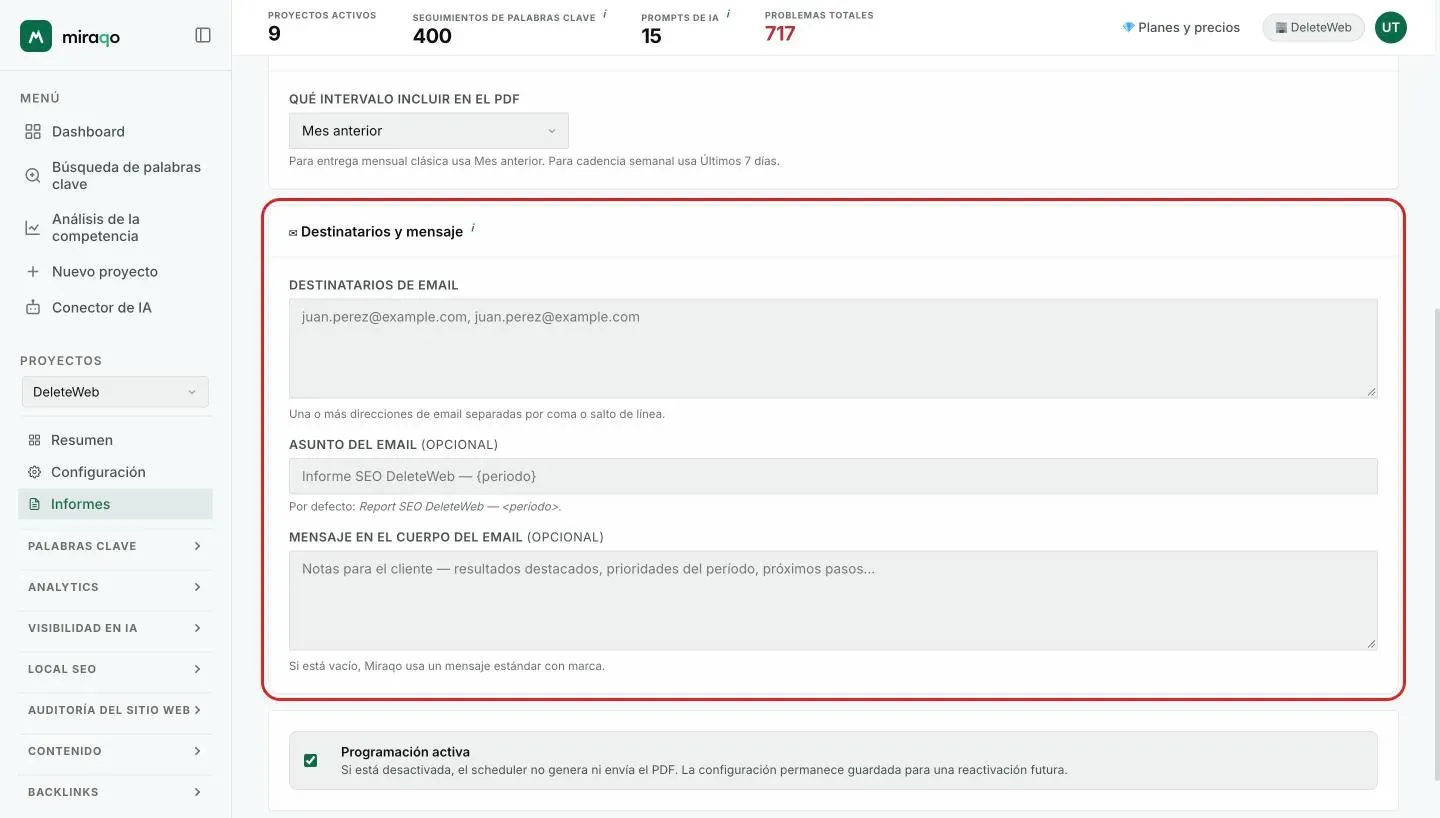This screenshot has height=818, width=1440.
Task: Expand the Analytics section
Action: [115, 587]
